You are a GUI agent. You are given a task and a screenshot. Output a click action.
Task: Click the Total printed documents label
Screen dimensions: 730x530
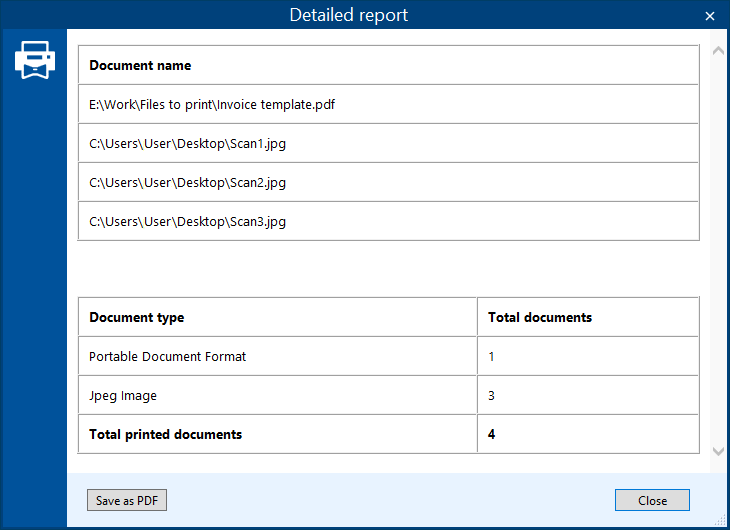point(166,434)
